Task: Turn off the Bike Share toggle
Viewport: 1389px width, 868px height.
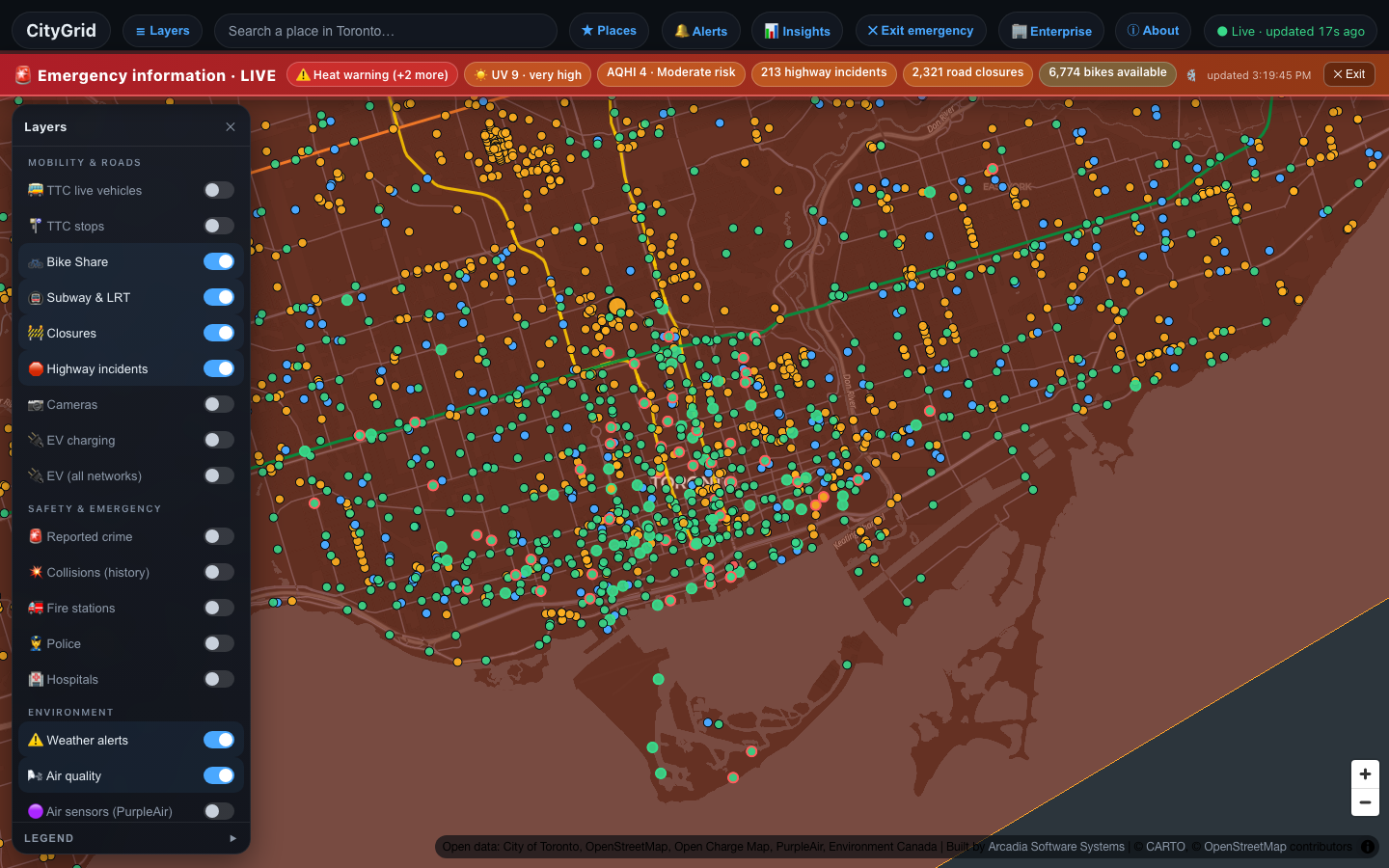Action: click(x=219, y=261)
